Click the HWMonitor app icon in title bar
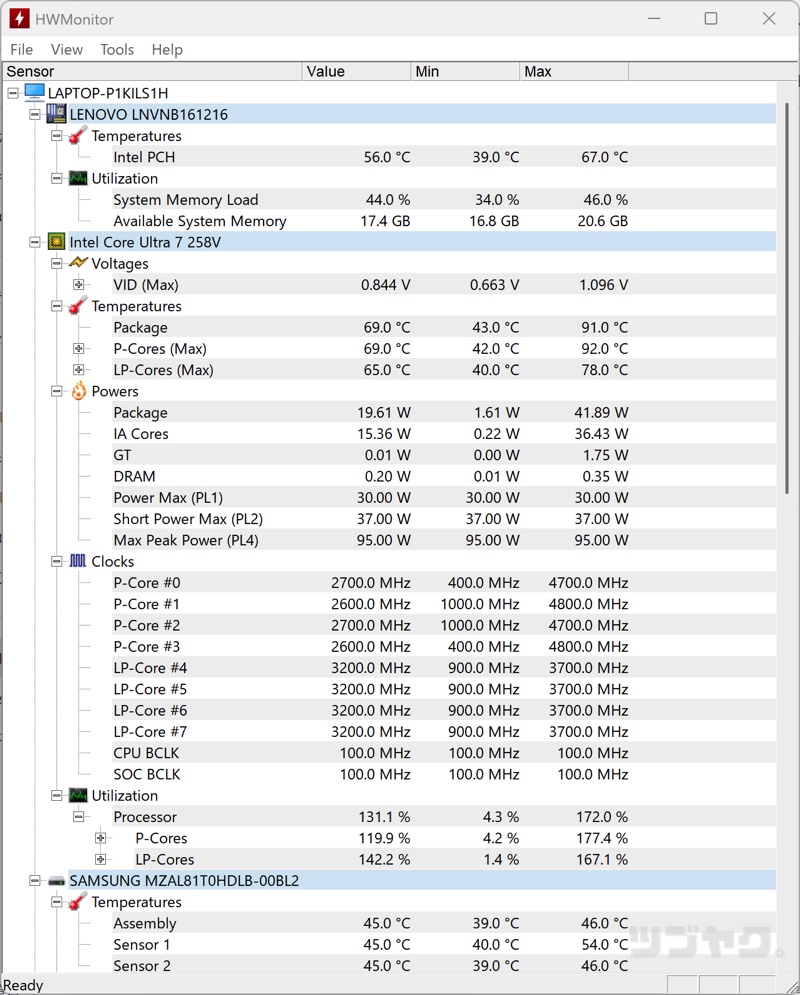 (19, 18)
